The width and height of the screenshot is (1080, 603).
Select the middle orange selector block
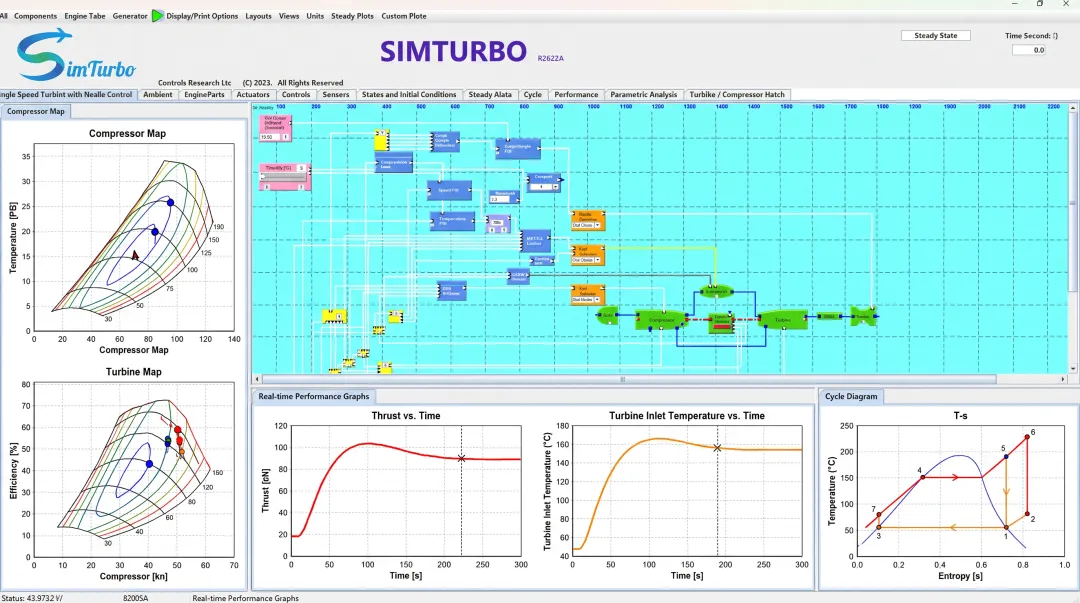tap(588, 255)
